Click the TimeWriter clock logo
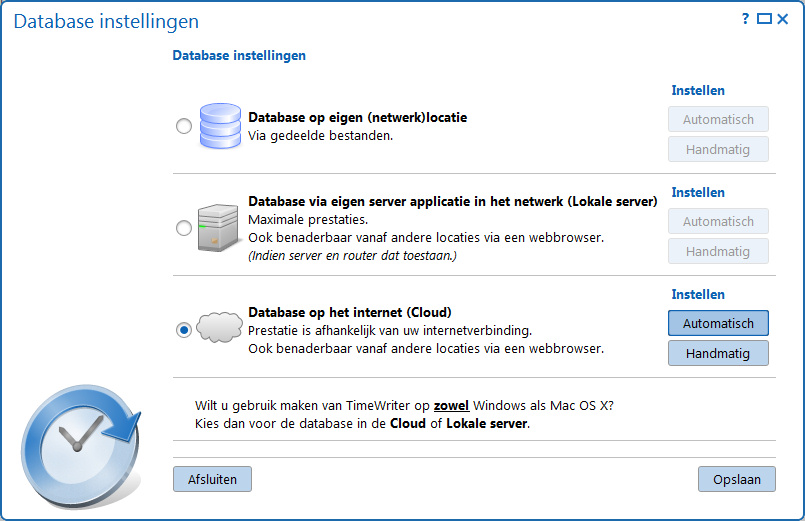 pos(81,447)
